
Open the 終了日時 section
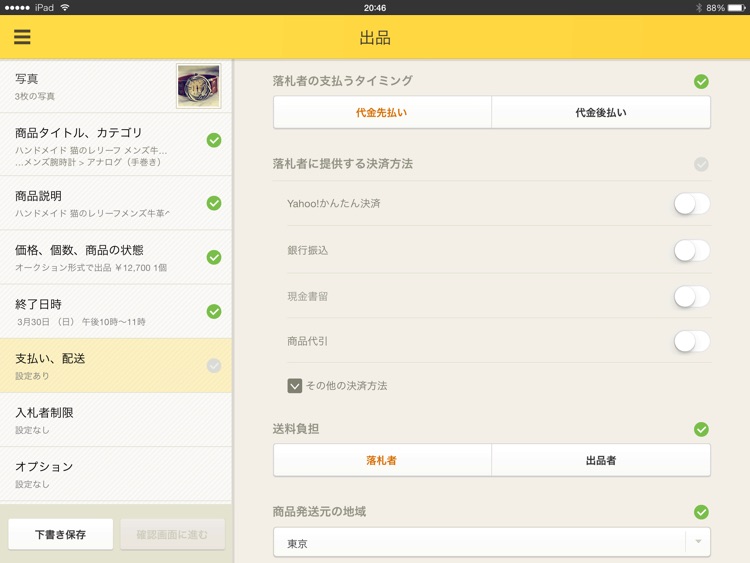116,311
